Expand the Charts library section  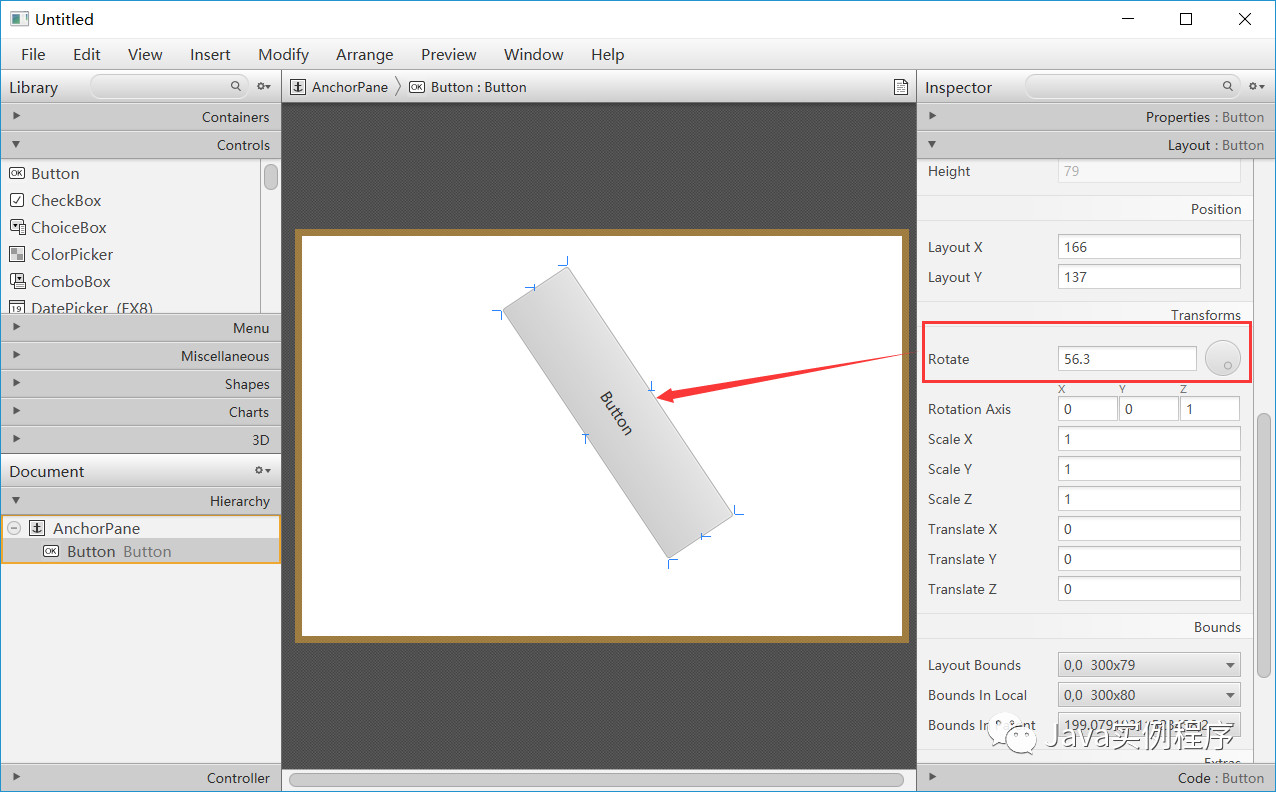pyautogui.click(x=16, y=411)
